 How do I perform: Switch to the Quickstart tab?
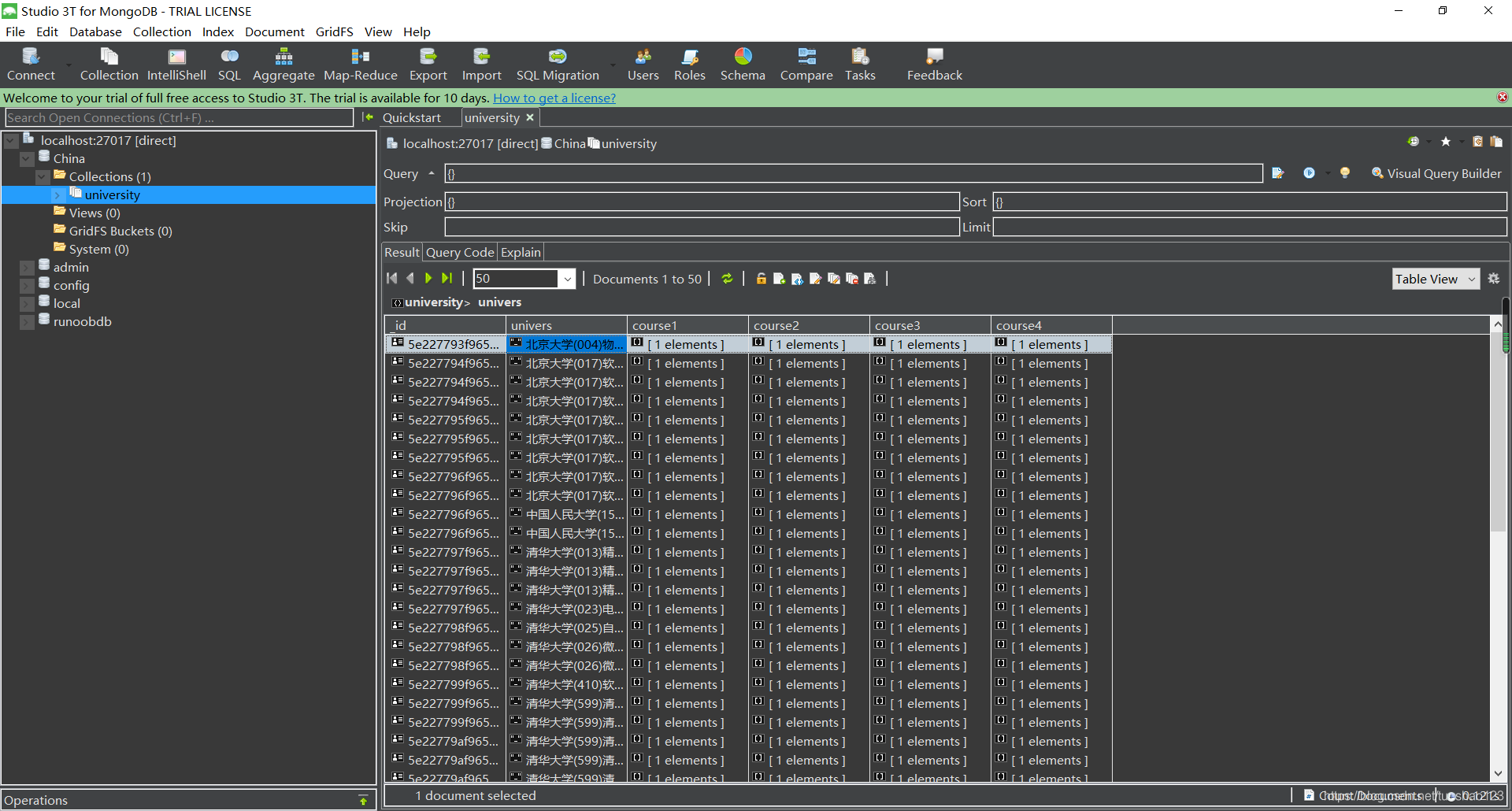coord(412,117)
